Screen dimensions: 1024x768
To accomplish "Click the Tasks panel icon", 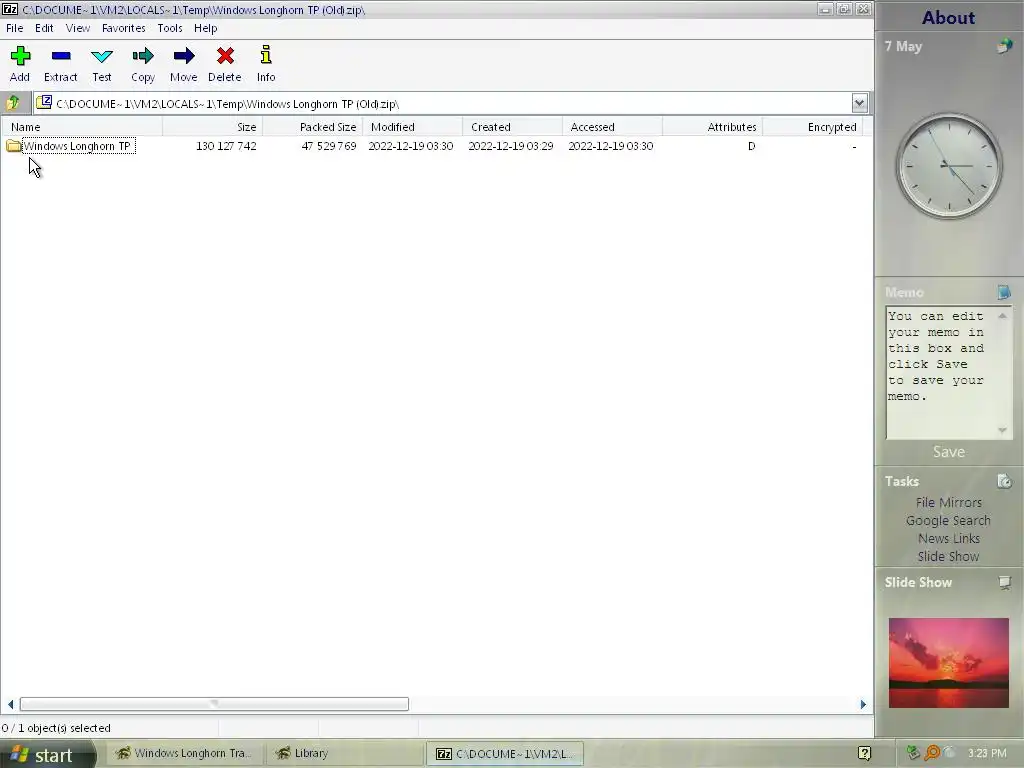I will 1004,481.
